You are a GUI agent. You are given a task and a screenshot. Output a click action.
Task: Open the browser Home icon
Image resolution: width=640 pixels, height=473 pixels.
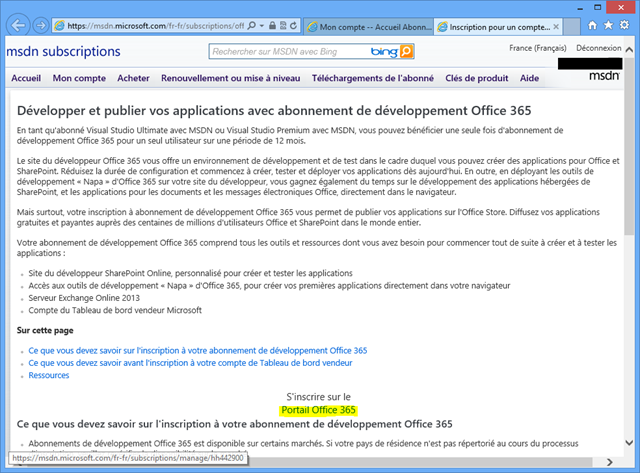[x=592, y=25]
